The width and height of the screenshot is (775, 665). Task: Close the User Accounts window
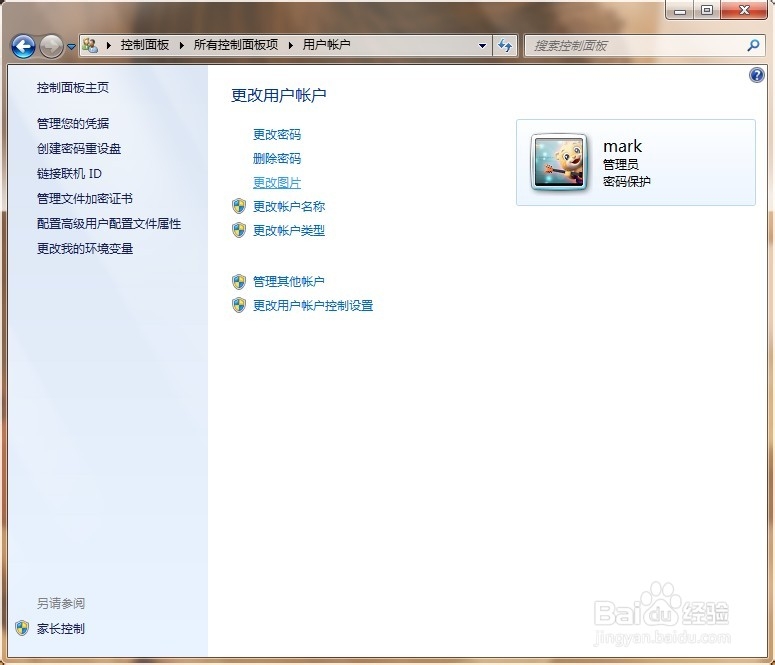(x=744, y=10)
